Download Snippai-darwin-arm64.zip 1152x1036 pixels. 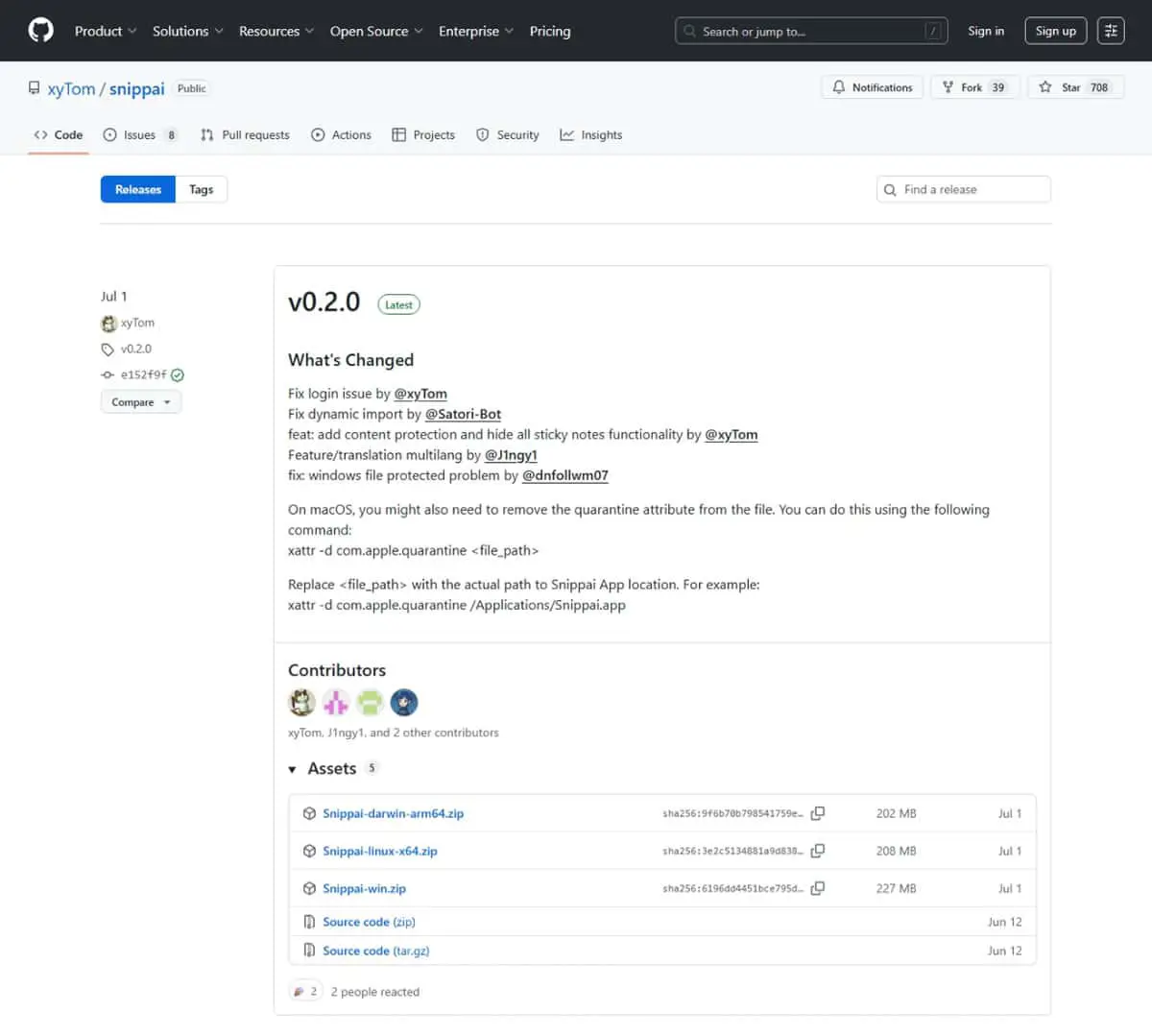393,813
